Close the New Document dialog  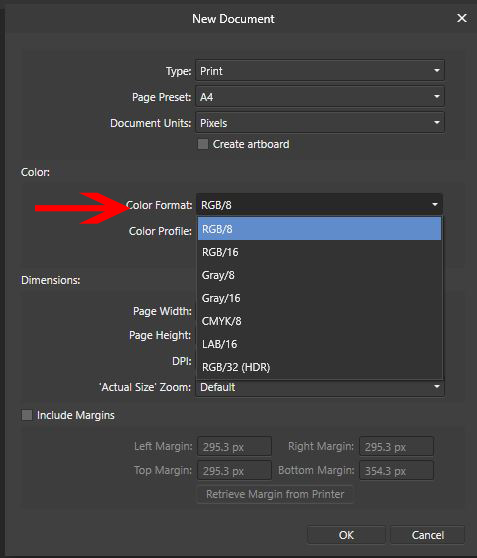tap(461, 18)
